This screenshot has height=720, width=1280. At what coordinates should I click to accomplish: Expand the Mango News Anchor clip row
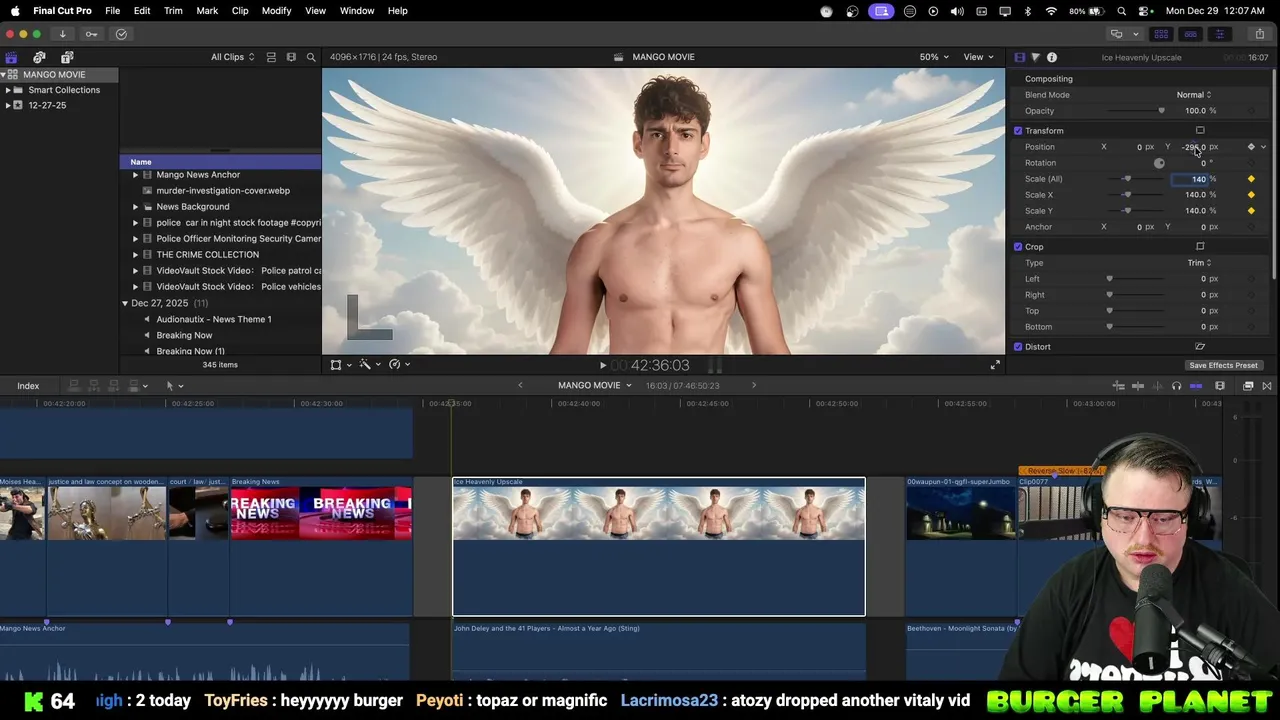[136, 175]
